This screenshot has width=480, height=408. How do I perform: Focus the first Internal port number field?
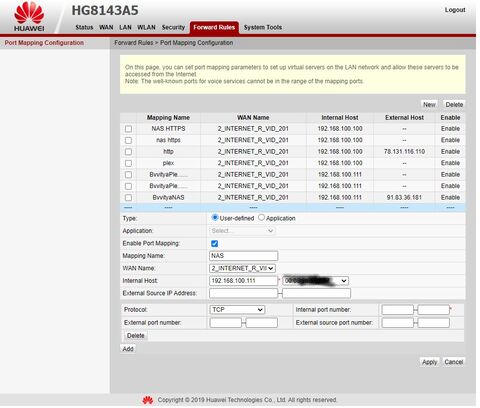click(x=398, y=310)
